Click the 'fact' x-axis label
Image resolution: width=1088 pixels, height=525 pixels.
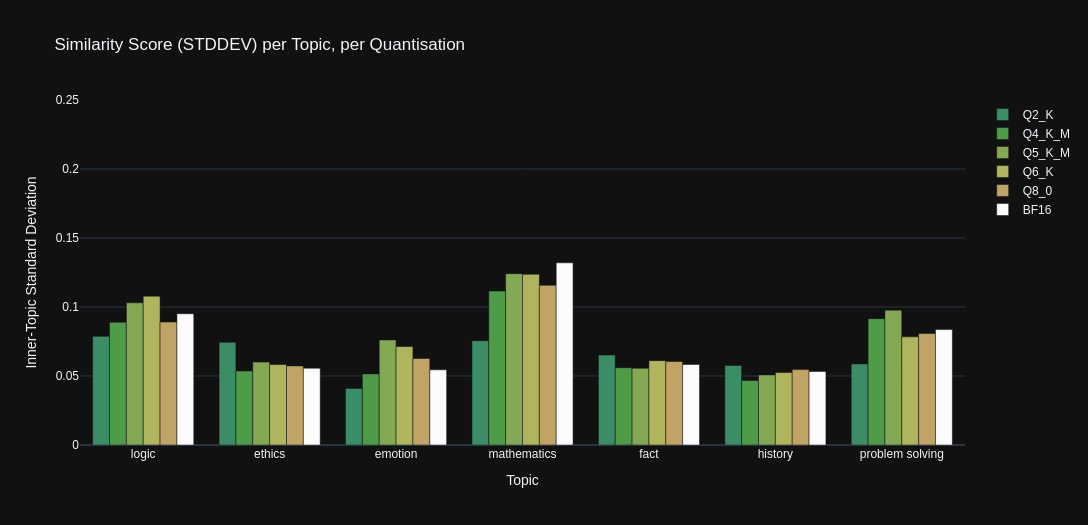pos(649,454)
